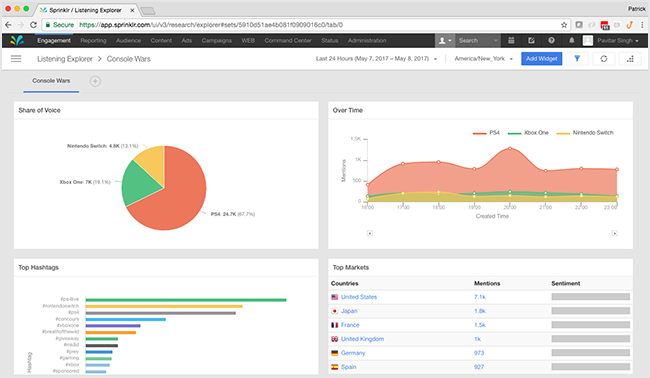Refresh the dashboard with the reload icon
Viewport: 650px width, 378px height.
604,59
